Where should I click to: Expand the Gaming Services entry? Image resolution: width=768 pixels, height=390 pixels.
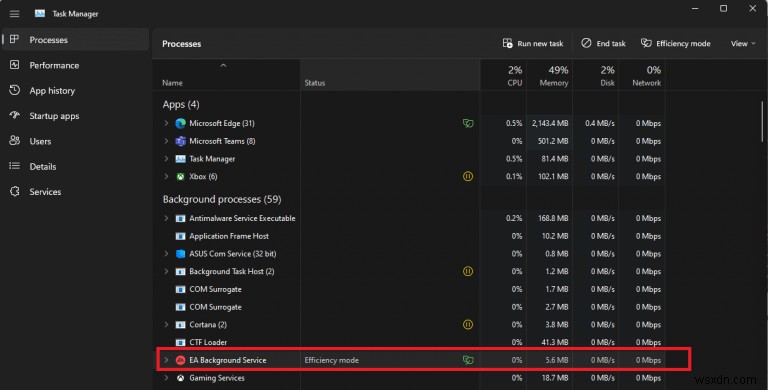tap(166, 378)
